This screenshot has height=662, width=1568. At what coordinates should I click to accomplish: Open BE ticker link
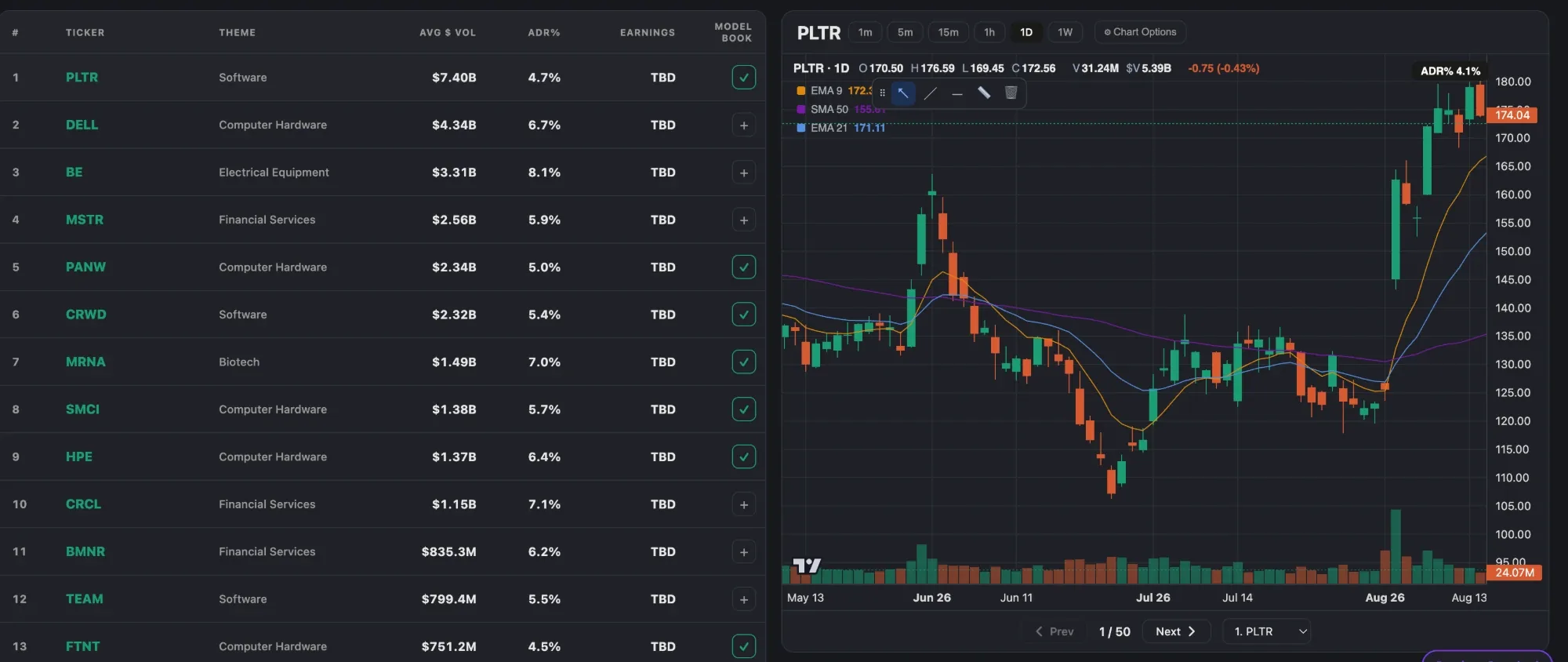(74, 173)
